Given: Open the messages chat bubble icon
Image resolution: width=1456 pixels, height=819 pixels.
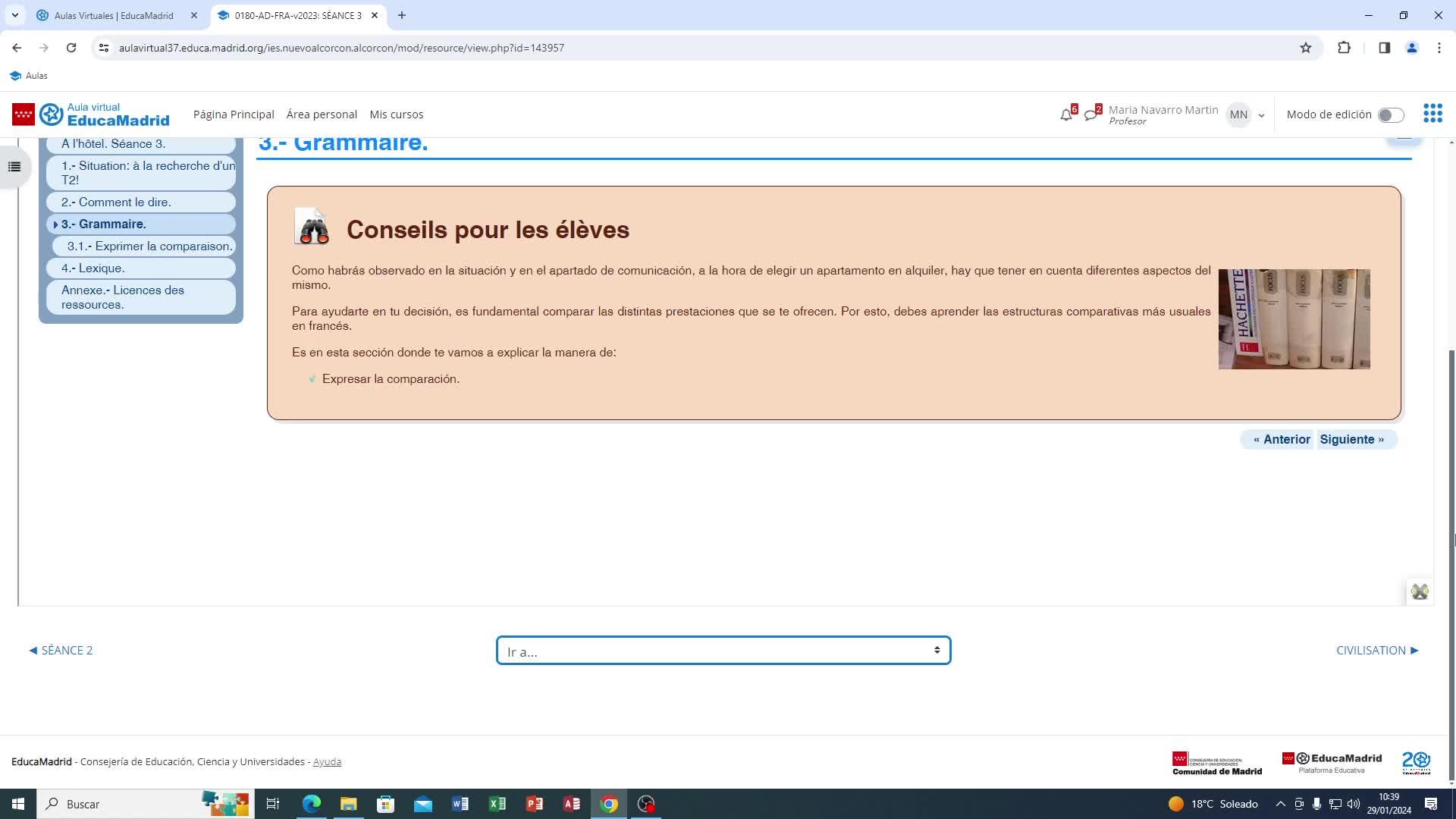Looking at the screenshot, I should (1090, 115).
